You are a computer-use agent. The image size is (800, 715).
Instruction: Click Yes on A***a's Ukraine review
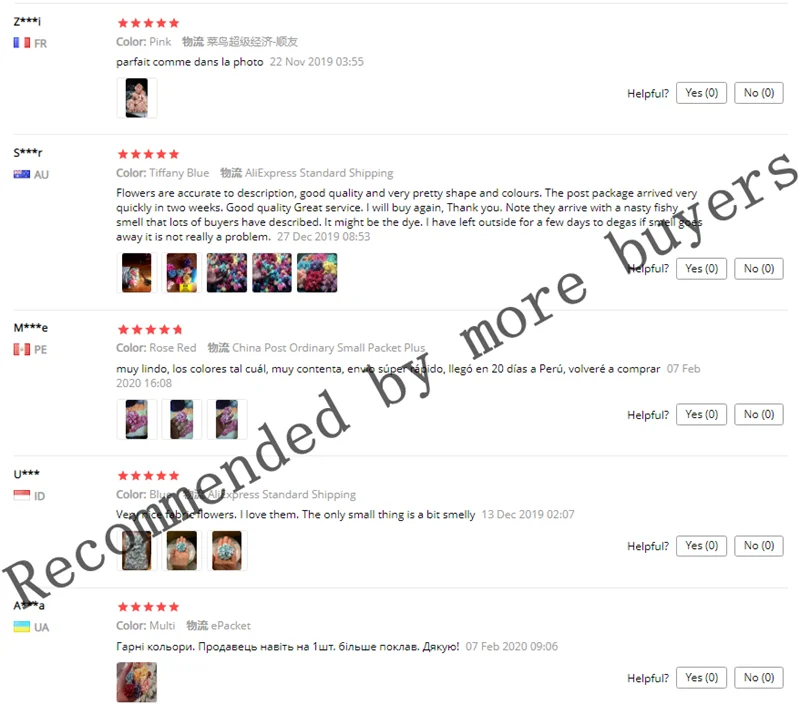click(x=701, y=678)
